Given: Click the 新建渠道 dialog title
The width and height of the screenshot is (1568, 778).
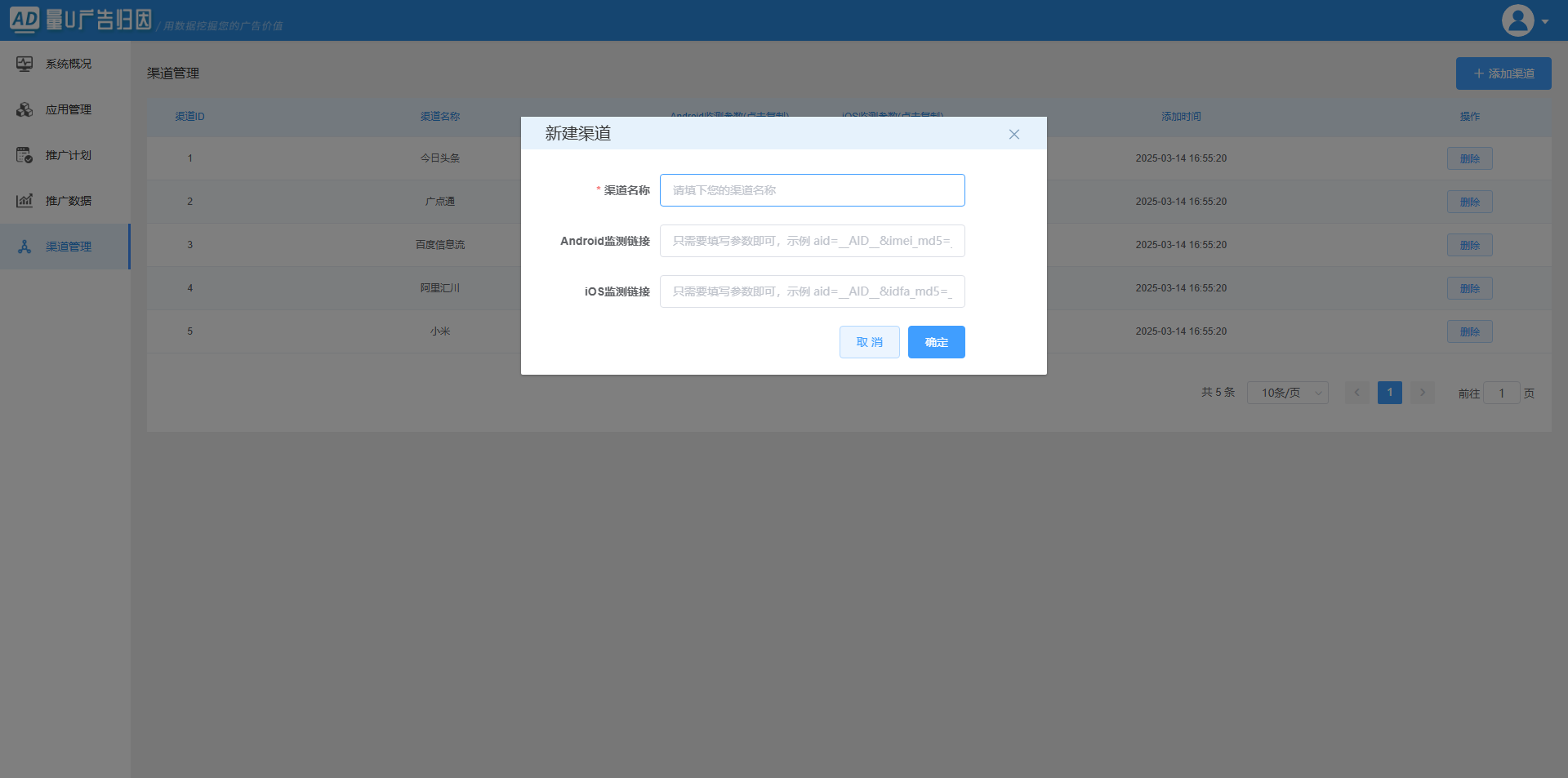Looking at the screenshot, I should point(578,133).
